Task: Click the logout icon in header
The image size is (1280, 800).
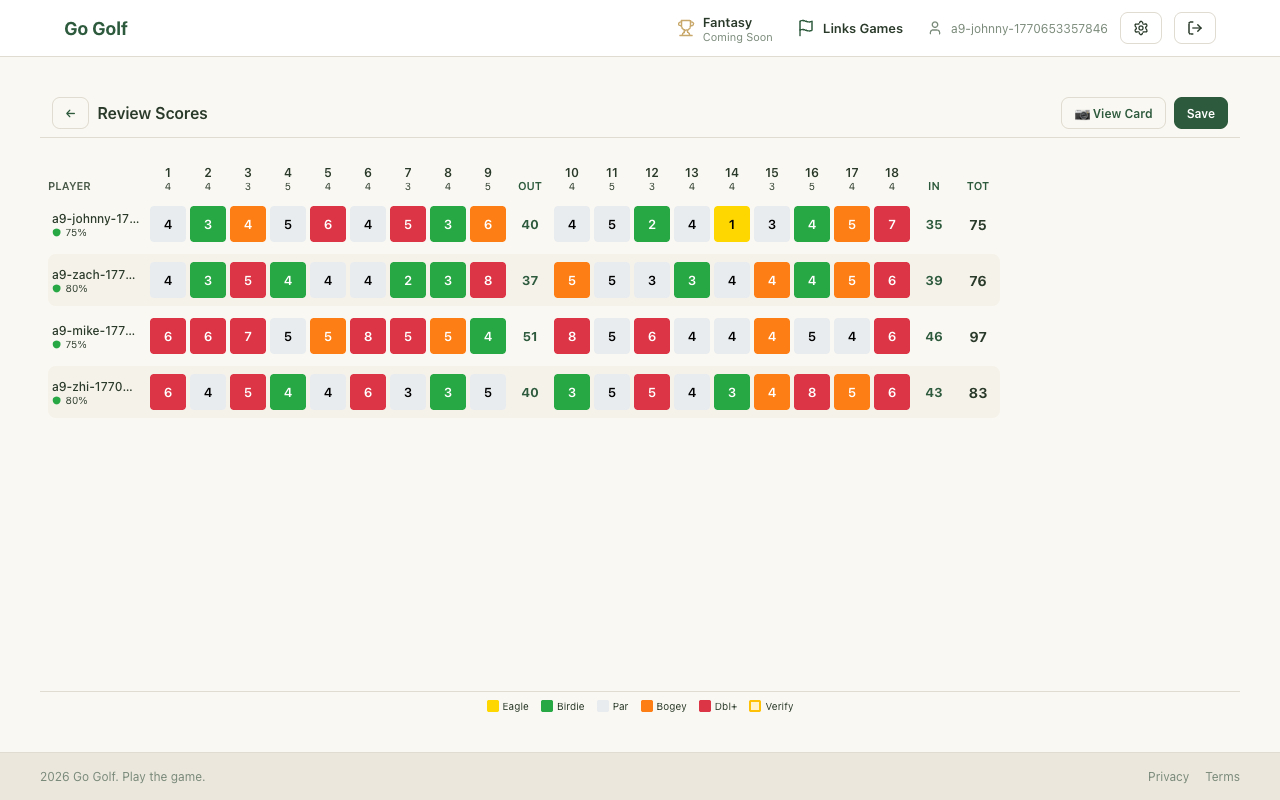Action: point(1194,28)
